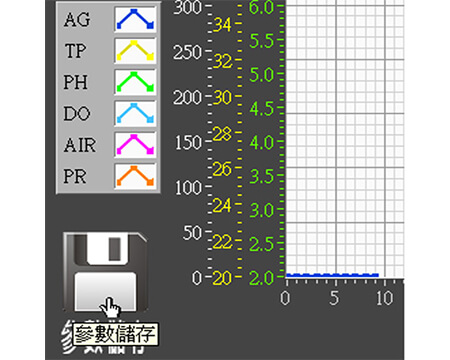Click the blue data line on chart
Screen dimensions: 450x360
point(332,275)
